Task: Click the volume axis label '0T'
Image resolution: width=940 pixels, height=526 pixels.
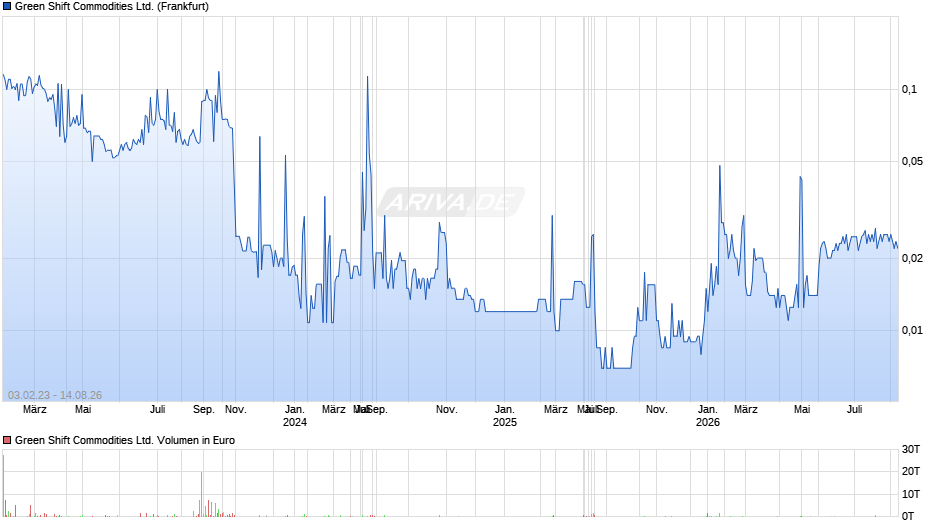Action: [x=908, y=516]
